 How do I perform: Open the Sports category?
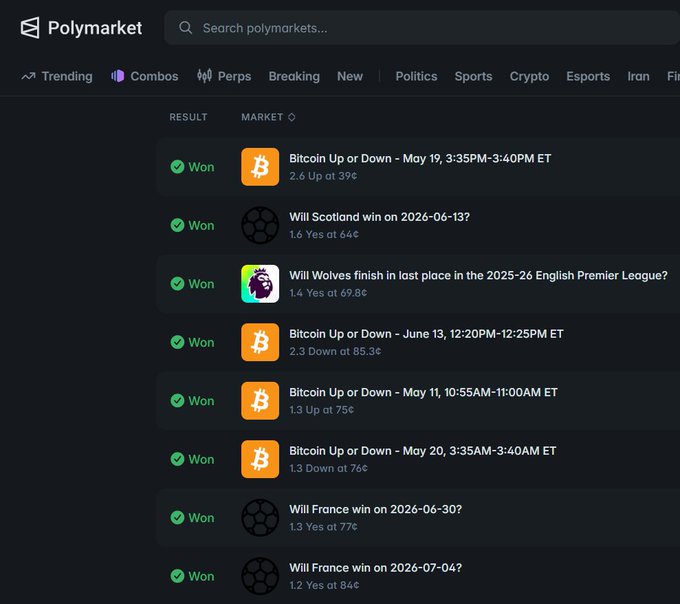474,76
